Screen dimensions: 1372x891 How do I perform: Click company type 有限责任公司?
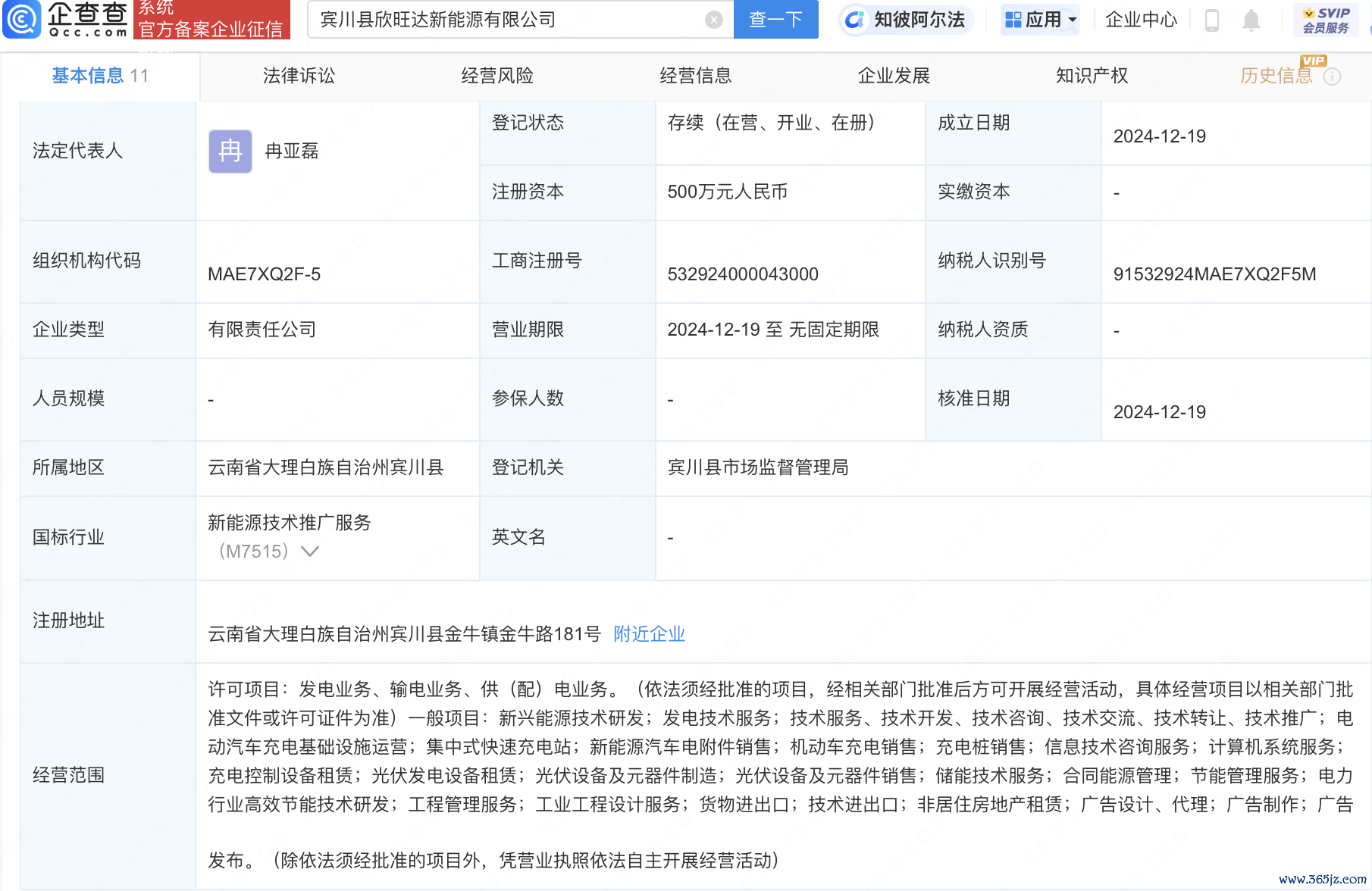pyautogui.click(x=262, y=330)
